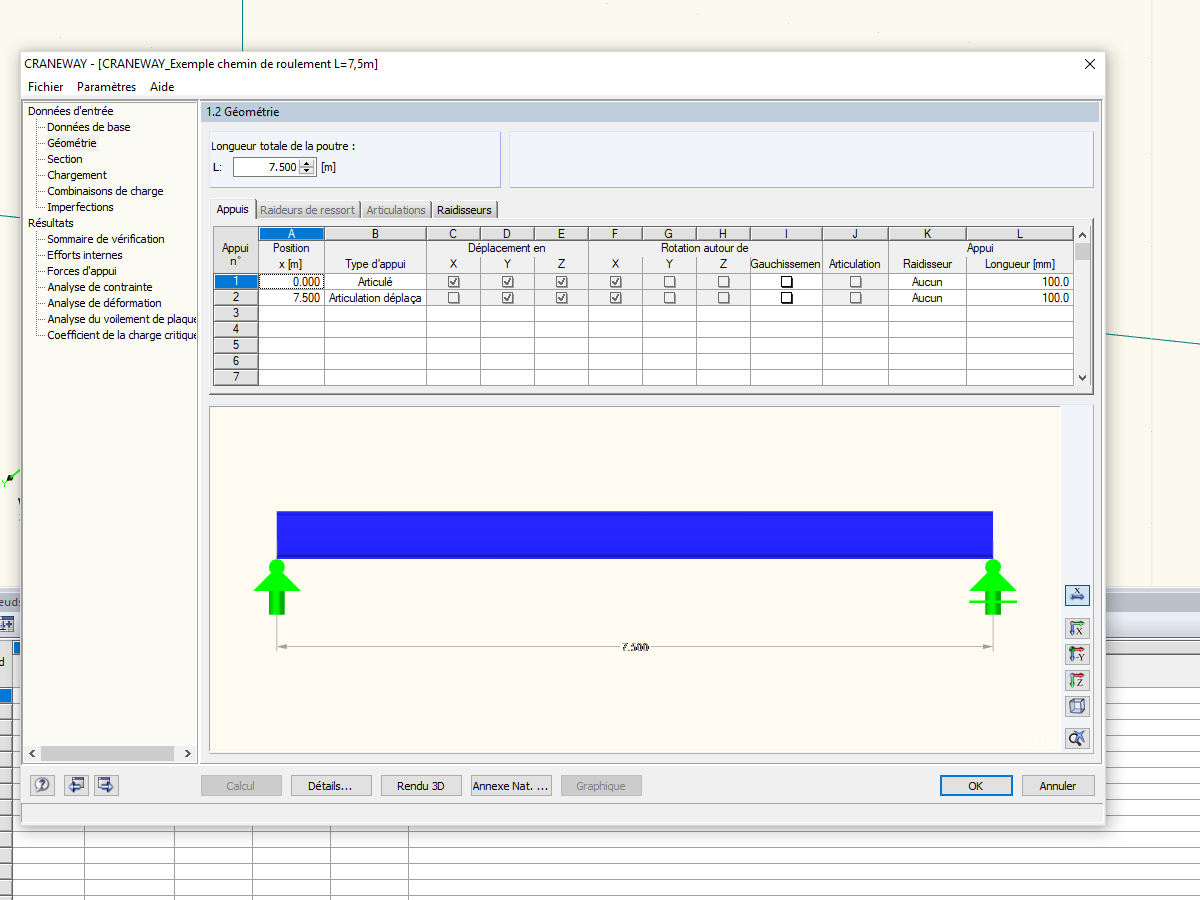The width and height of the screenshot is (1200, 900).
Task: Click the magnifier reset zoom icon
Action: (x=1077, y=739)
